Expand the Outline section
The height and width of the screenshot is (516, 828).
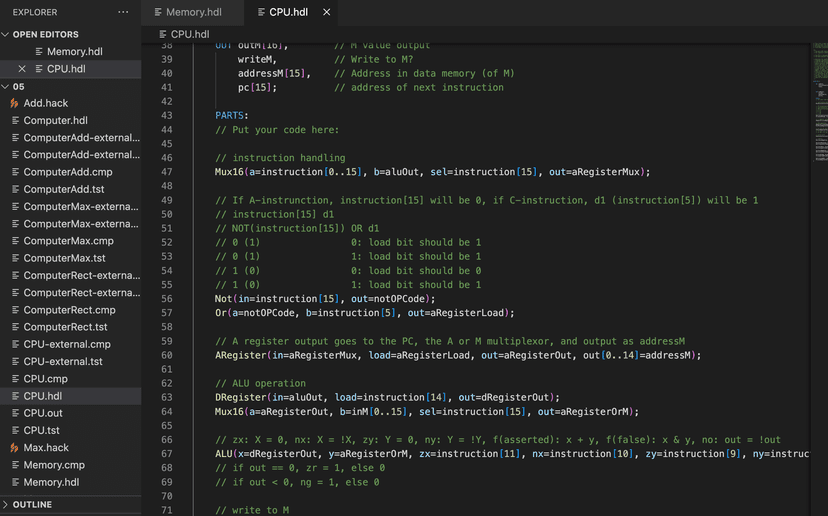[x=6, y=504]
